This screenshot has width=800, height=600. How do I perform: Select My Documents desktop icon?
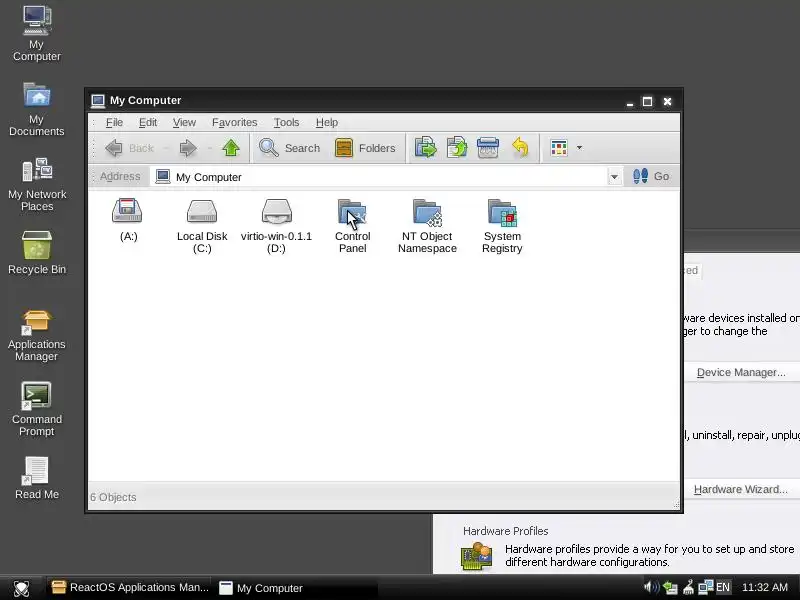pyautogui.click(x=37, y=109)
